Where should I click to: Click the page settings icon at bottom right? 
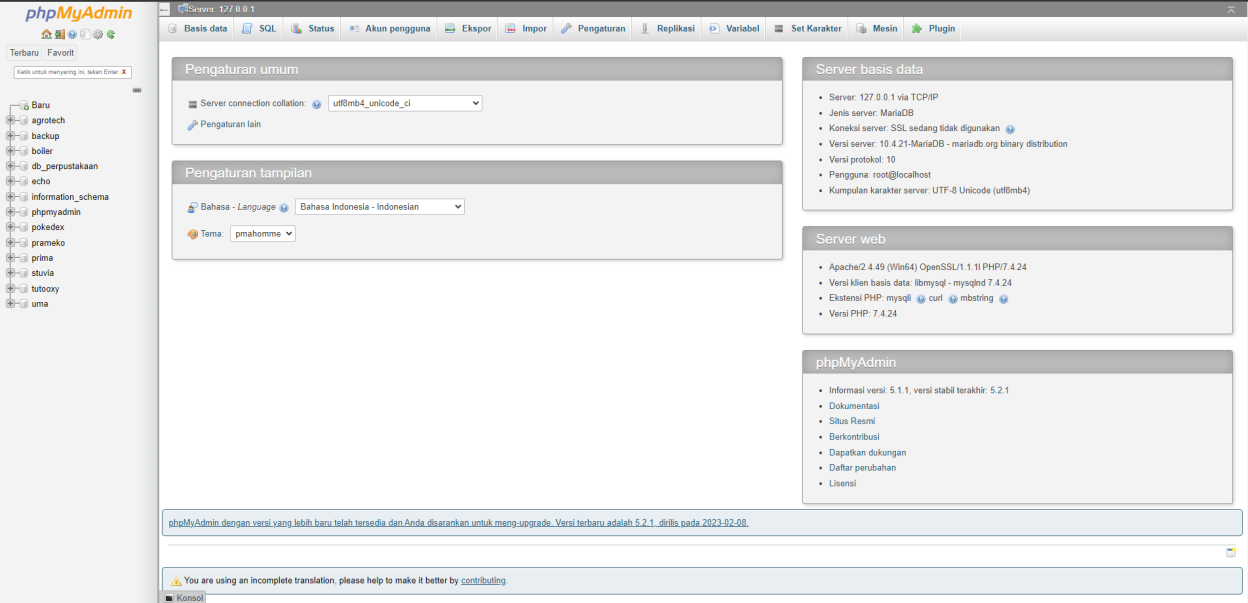pos(1231,551)
